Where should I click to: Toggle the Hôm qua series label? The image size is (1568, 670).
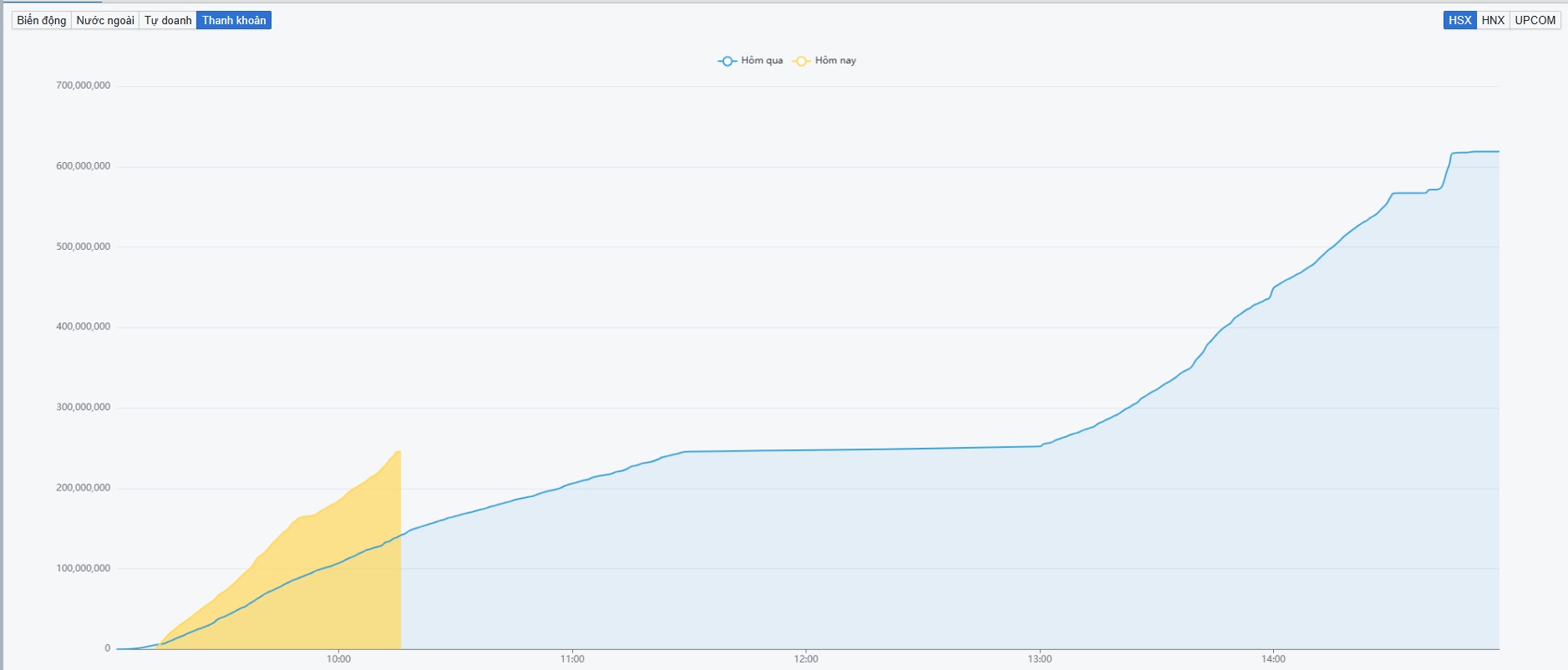pyautogui.click(x=762, y=60)
